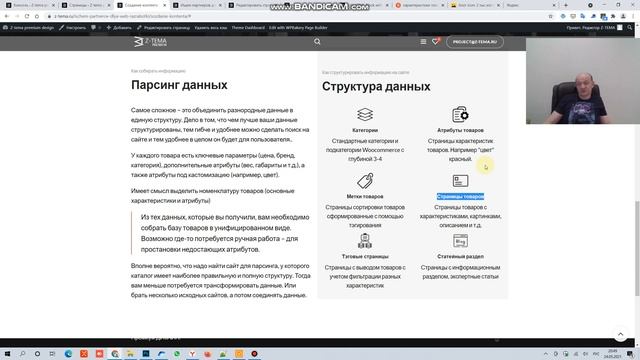
Task: Open a new browser tab with the plus button
Action: pyautogui.click(x=566, y=5)
